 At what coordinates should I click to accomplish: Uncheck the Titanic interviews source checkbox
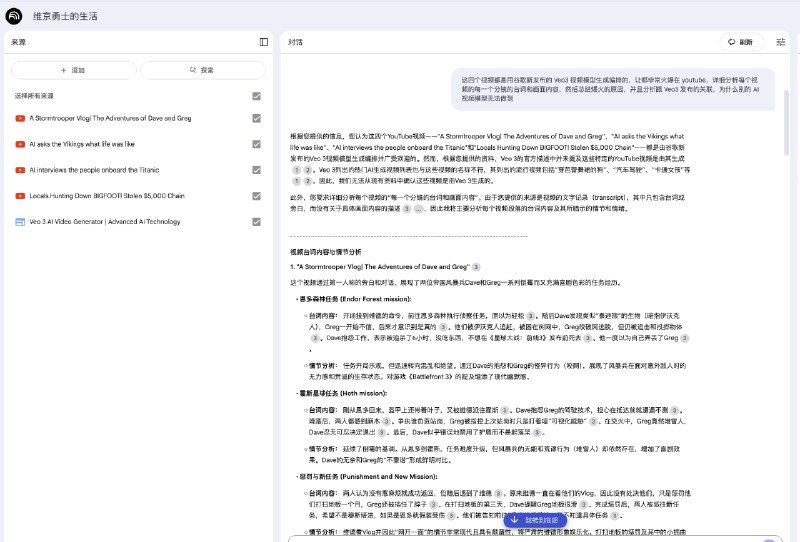[x=257, y=170]
